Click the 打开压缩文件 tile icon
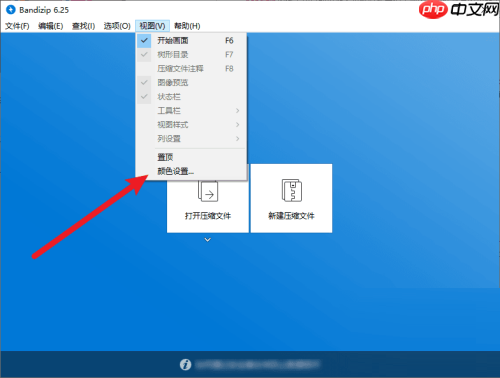500x378 pixels. click(208, 191)
